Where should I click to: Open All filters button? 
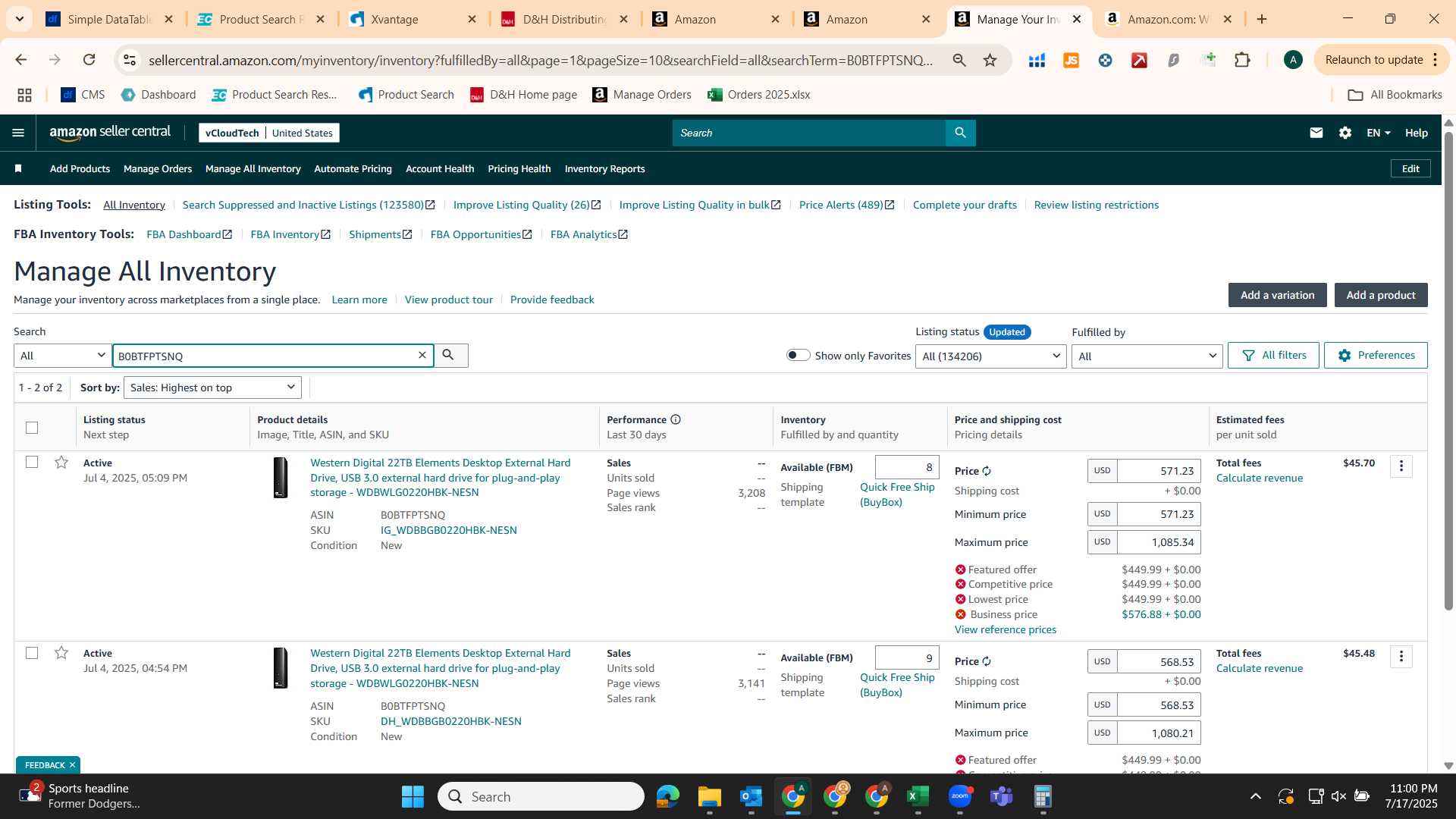[1273, 355]
